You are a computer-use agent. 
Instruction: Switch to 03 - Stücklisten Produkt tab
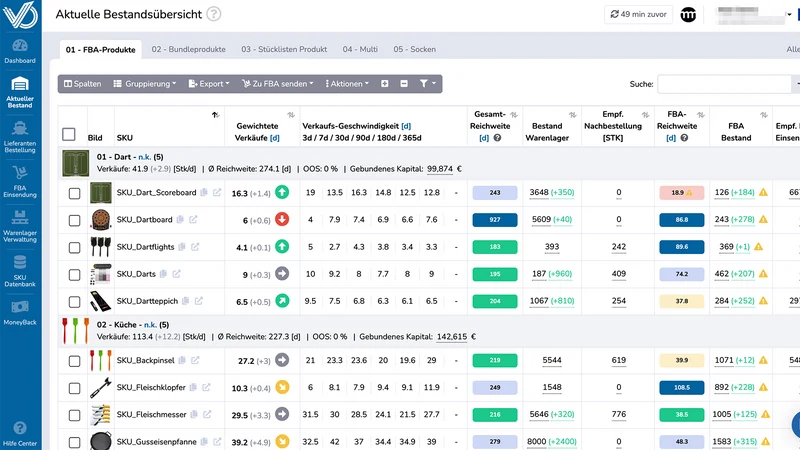point(284,49)
